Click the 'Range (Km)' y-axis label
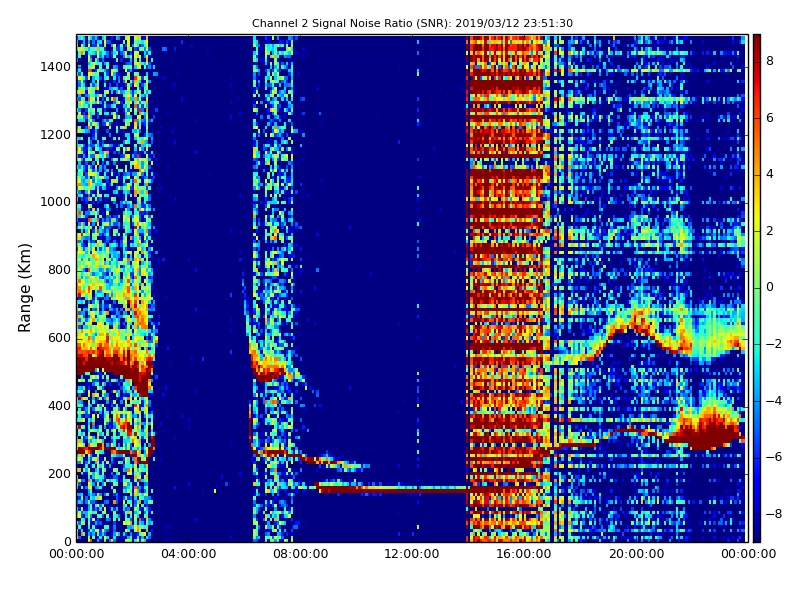800x600 pixels. [24, 288]
